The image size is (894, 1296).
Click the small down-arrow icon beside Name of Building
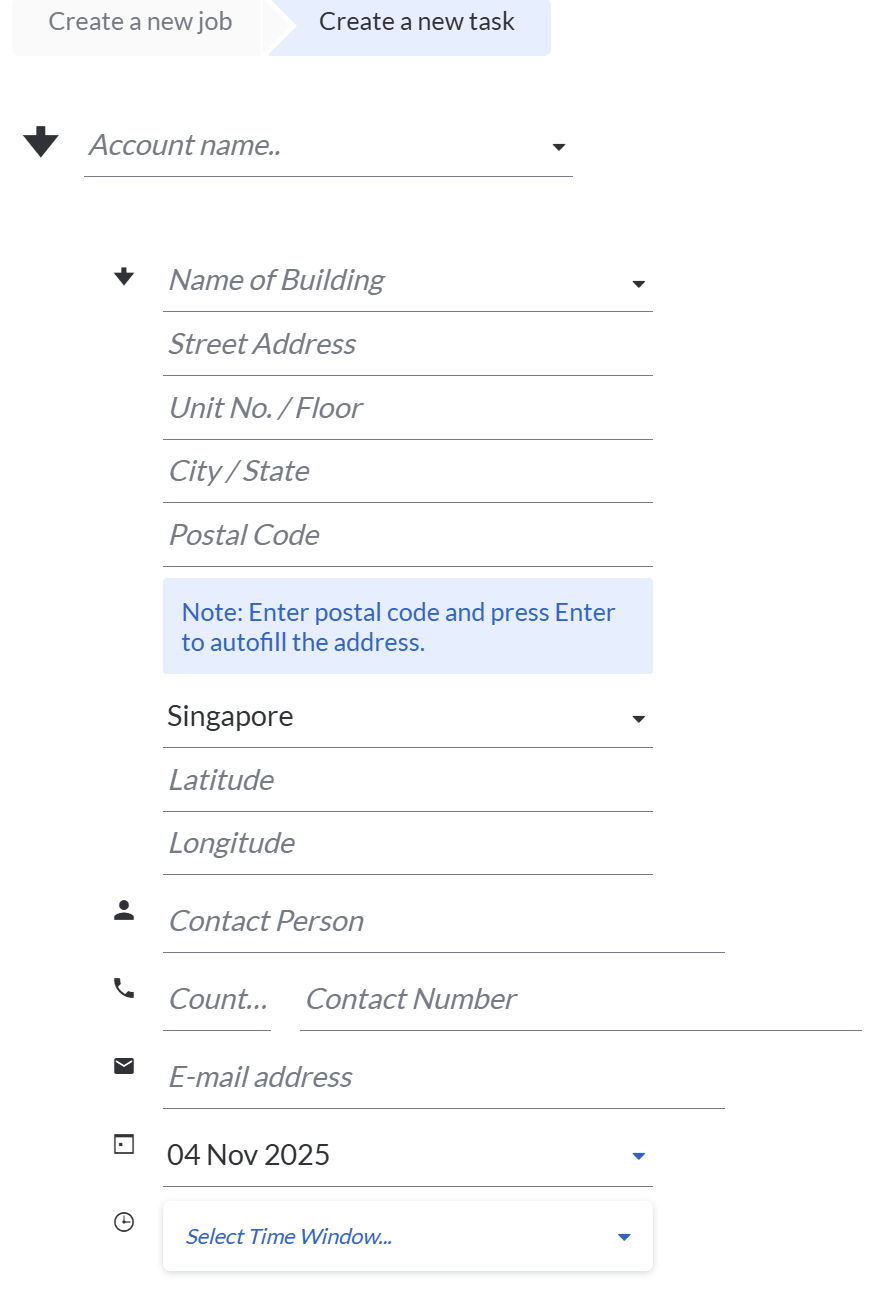tap(124, 277)
